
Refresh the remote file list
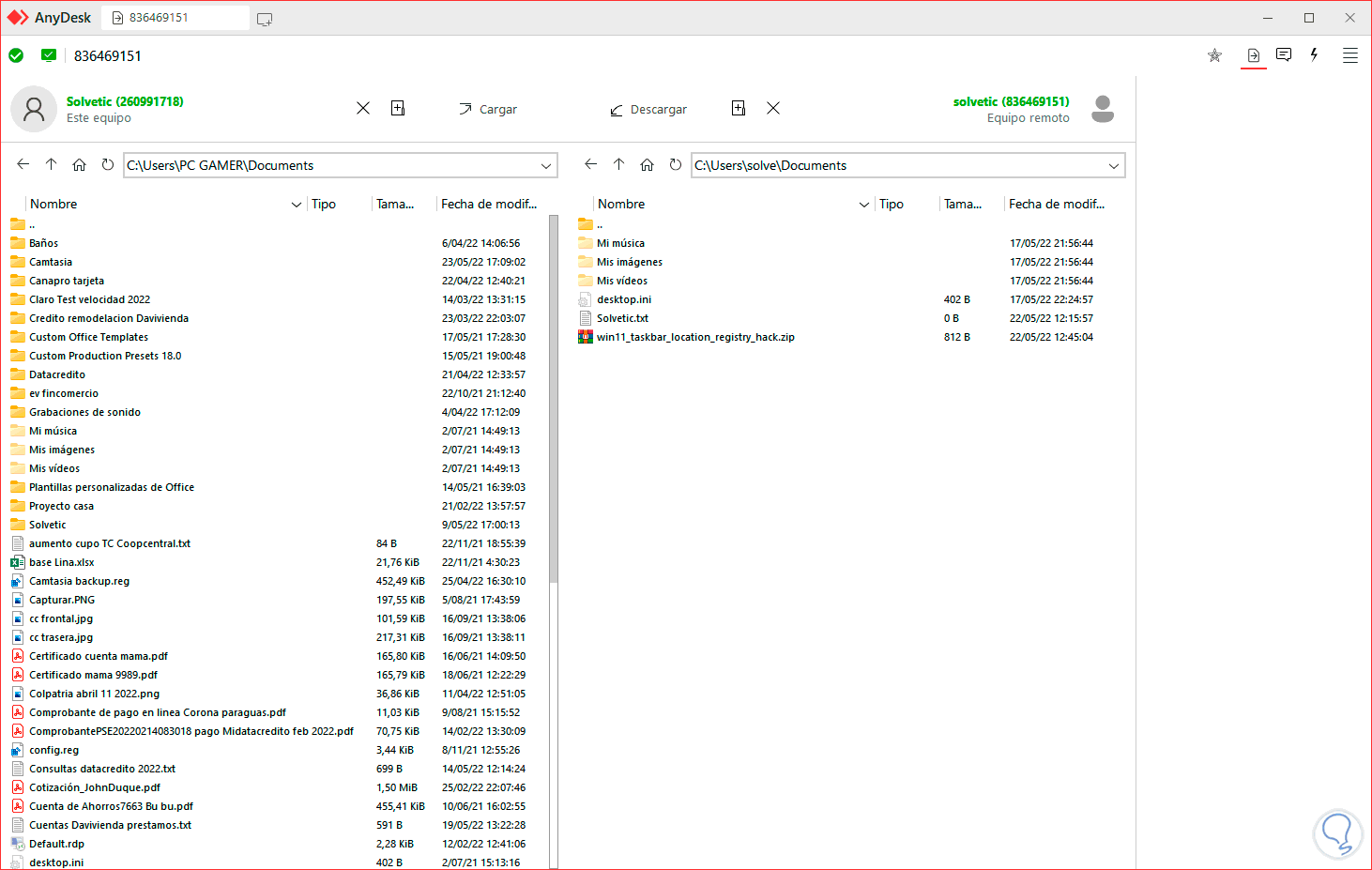(676, 164)
